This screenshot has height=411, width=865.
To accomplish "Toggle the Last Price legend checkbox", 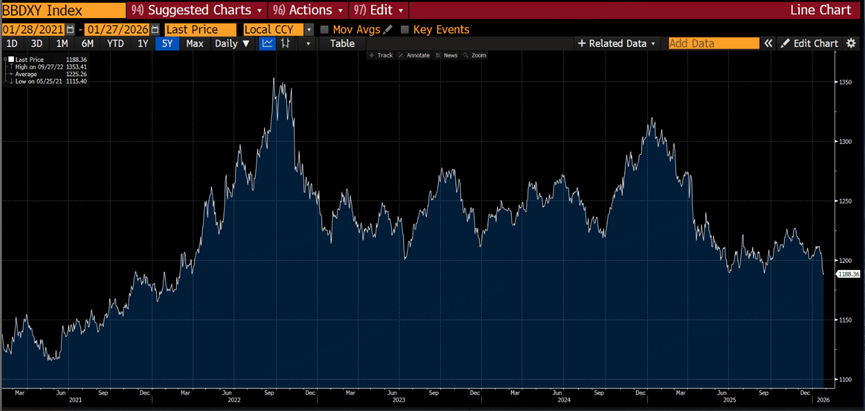I will pyautogui.click(x=11, y=59).
